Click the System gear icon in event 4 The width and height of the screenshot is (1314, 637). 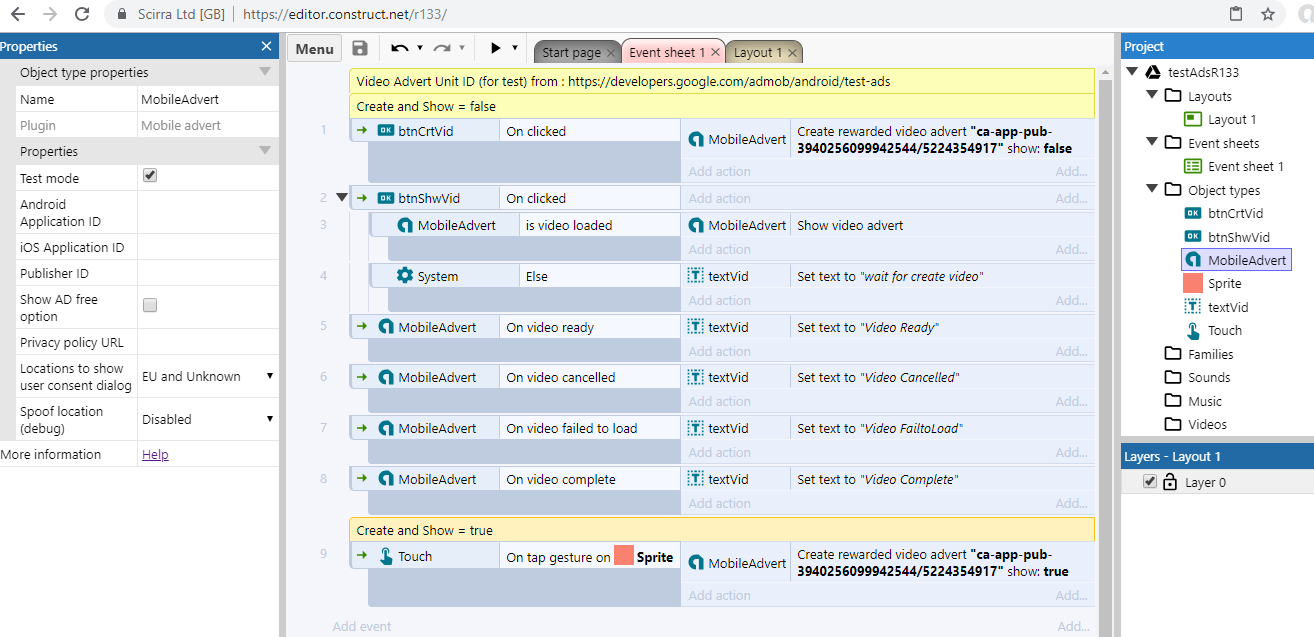click(405, 276)
